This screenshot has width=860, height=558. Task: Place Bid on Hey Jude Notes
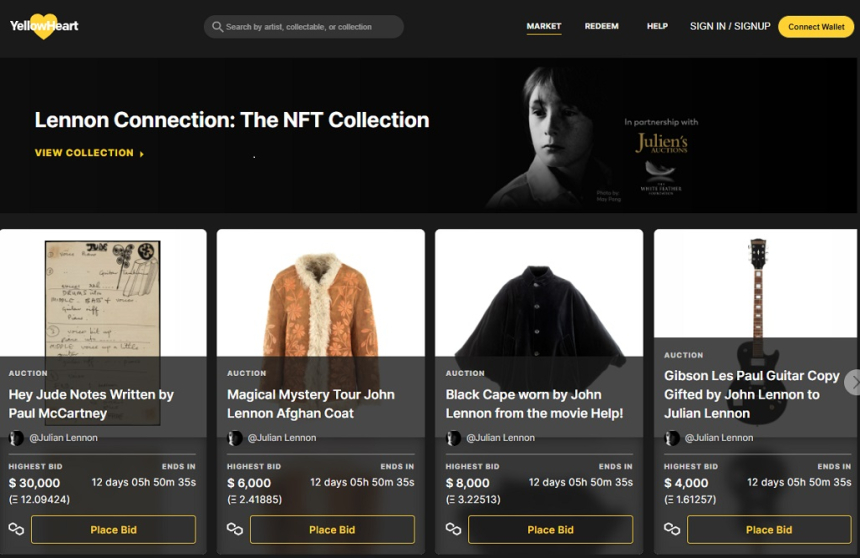(113, 529)
